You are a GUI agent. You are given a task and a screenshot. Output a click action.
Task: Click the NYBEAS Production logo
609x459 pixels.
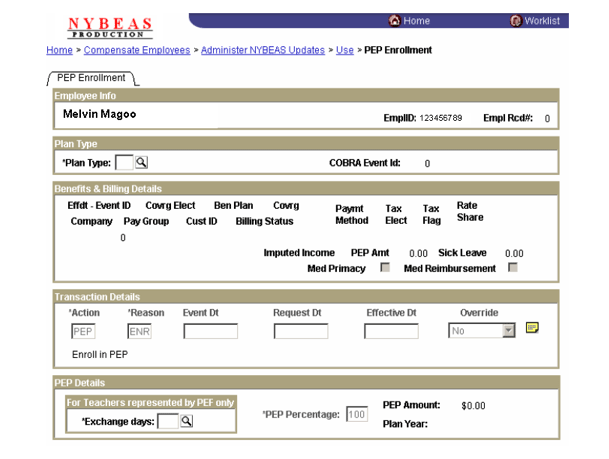(110, 28)
